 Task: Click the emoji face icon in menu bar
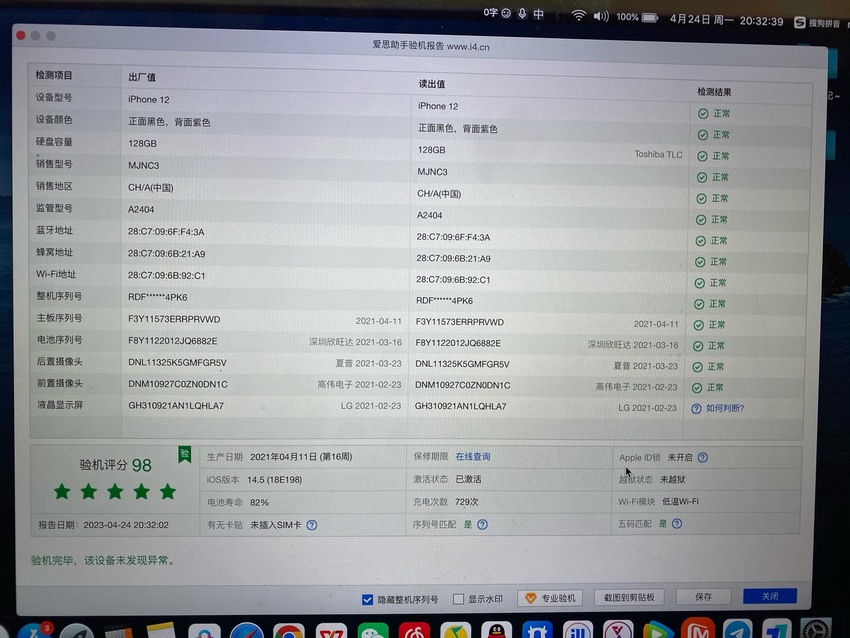click(x=506, y=14)
